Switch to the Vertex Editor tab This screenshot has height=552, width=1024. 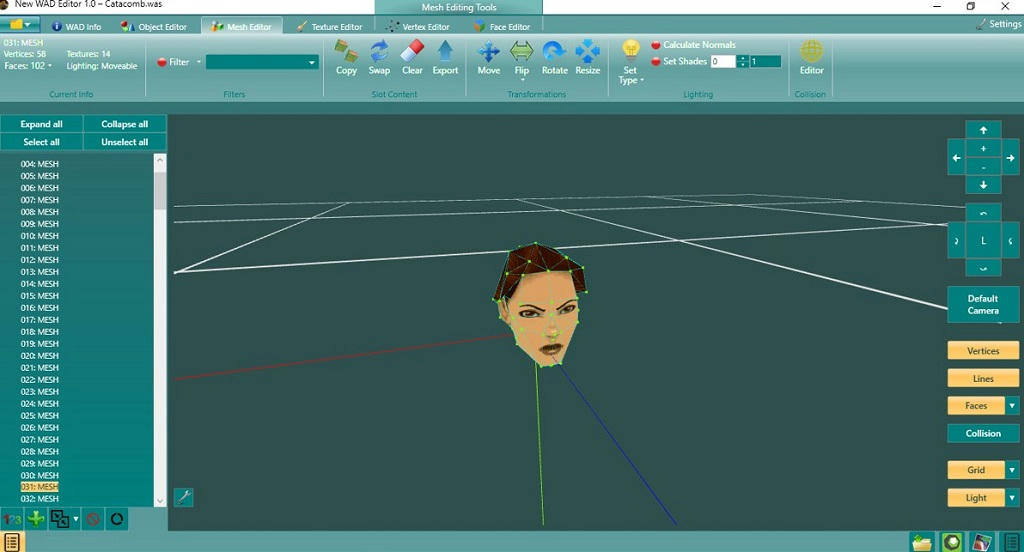(418, 27)
